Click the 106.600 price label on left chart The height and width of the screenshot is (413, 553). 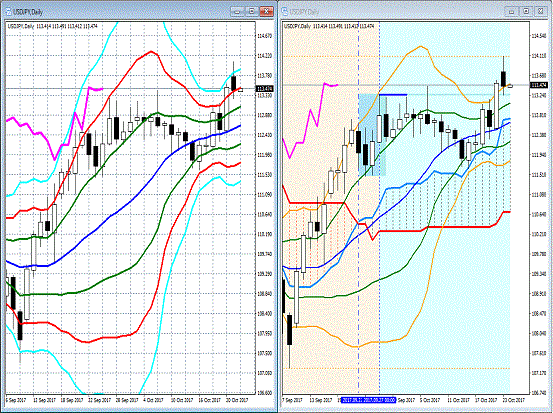click(264, 393)
